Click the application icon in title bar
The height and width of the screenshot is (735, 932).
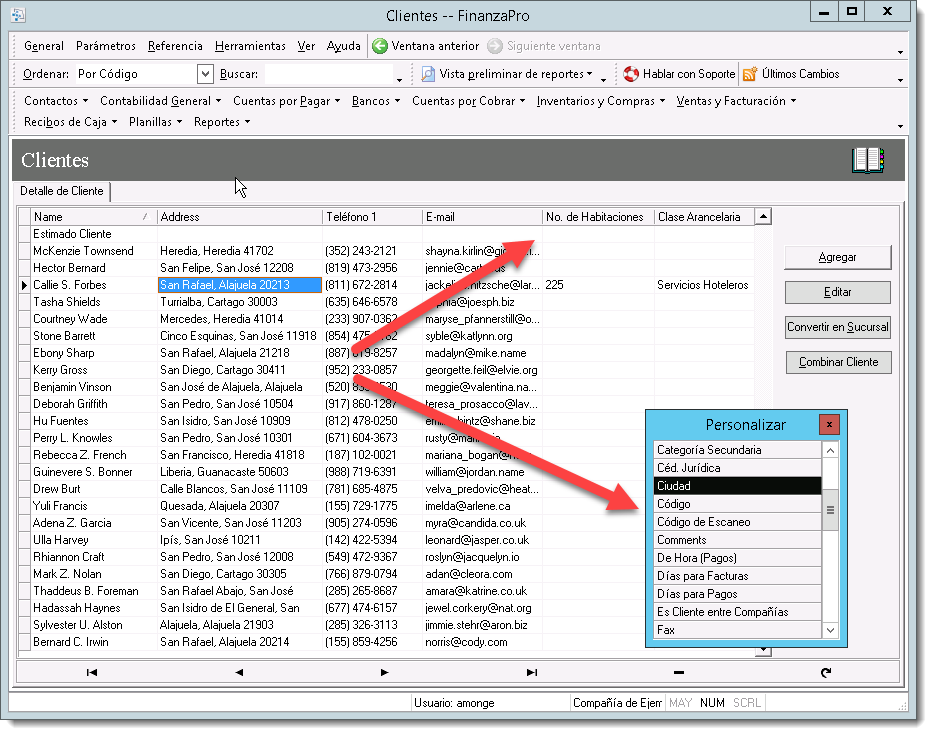(18, 15)
